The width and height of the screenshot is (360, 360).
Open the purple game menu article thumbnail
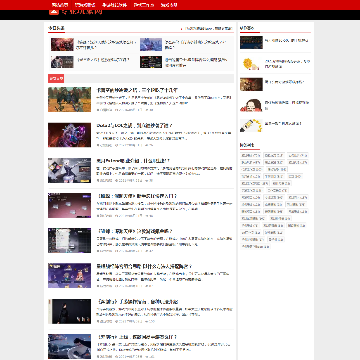point(69,276)
